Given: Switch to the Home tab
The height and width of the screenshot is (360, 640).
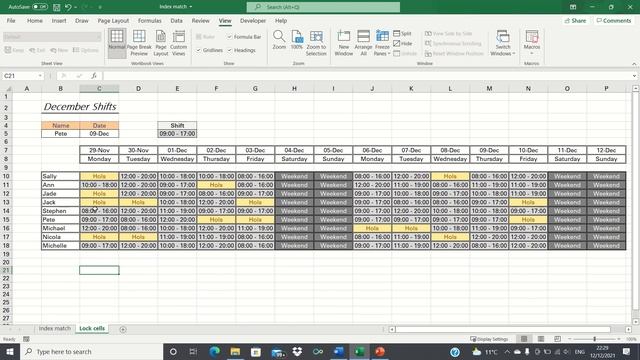Looking at the screenshot, I should [35, 20].
